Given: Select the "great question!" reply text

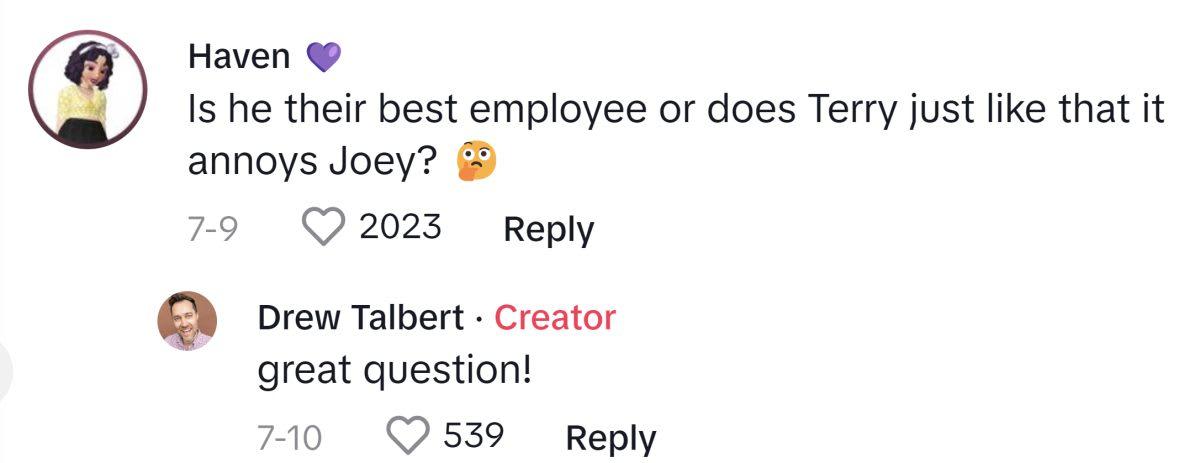Looking at the screenshot, I should tap(393, 372).
